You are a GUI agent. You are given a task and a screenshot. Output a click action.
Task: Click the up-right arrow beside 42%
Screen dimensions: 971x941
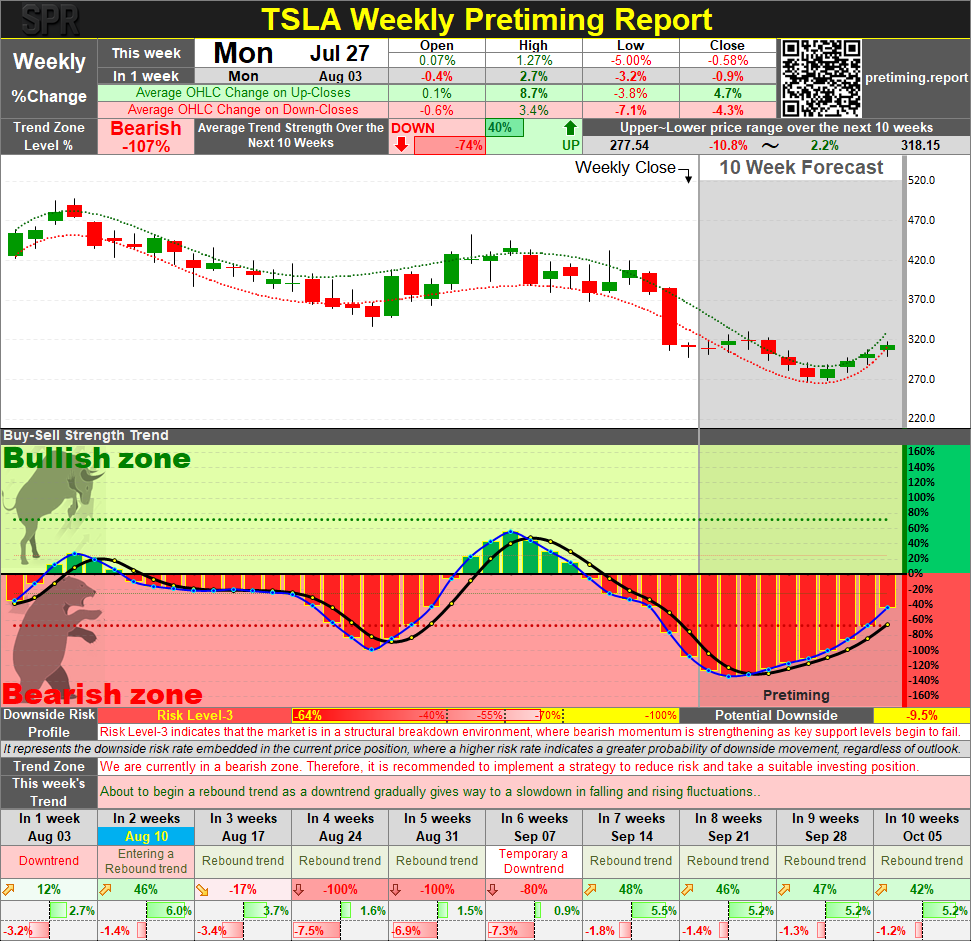click(881, 890)
